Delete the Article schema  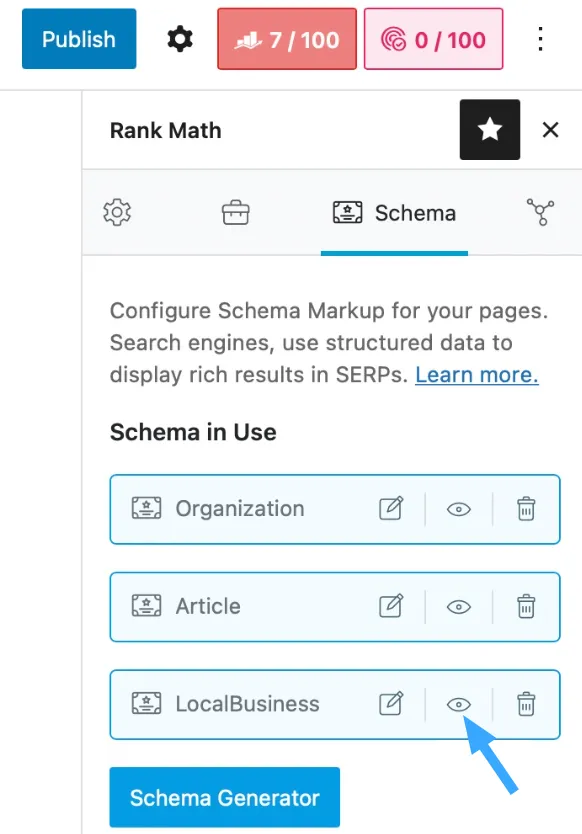coord(526,606)
